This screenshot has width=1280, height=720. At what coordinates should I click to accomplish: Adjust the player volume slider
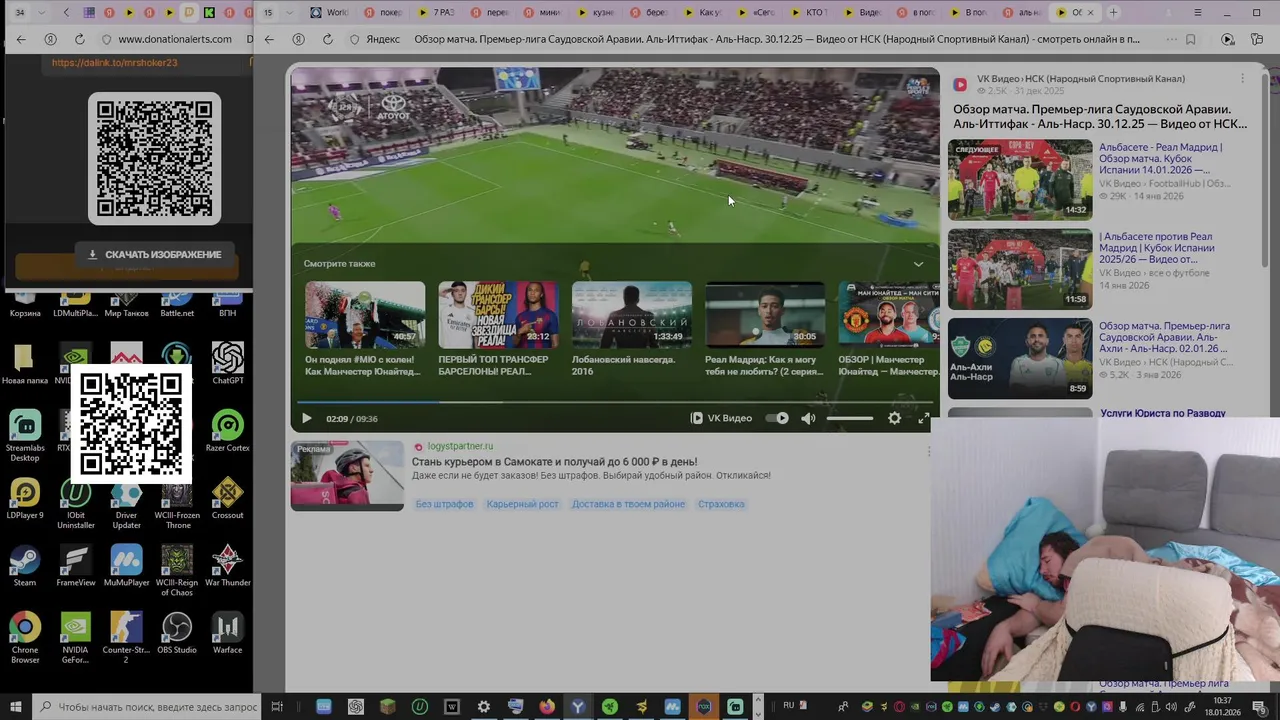850,418
